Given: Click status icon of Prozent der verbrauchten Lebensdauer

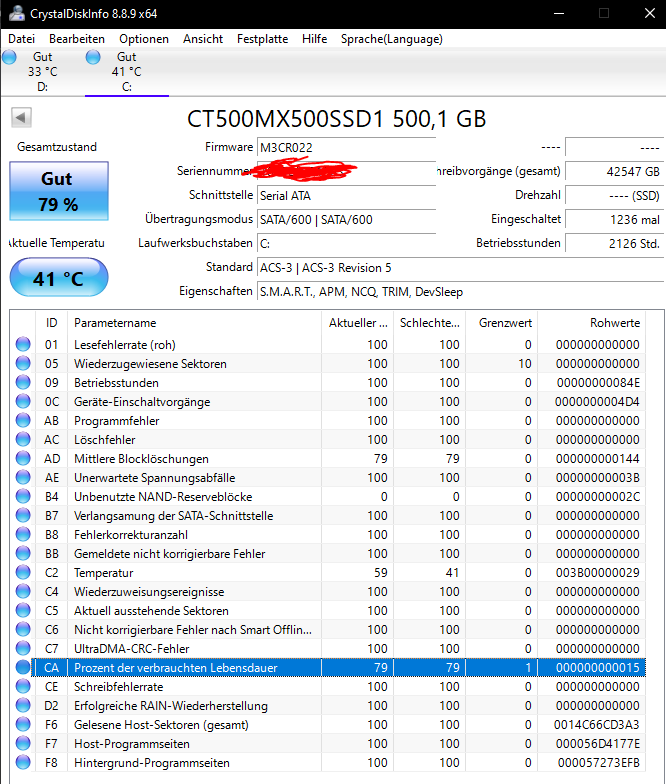Looking at the screenshot, I should [23, 668].
